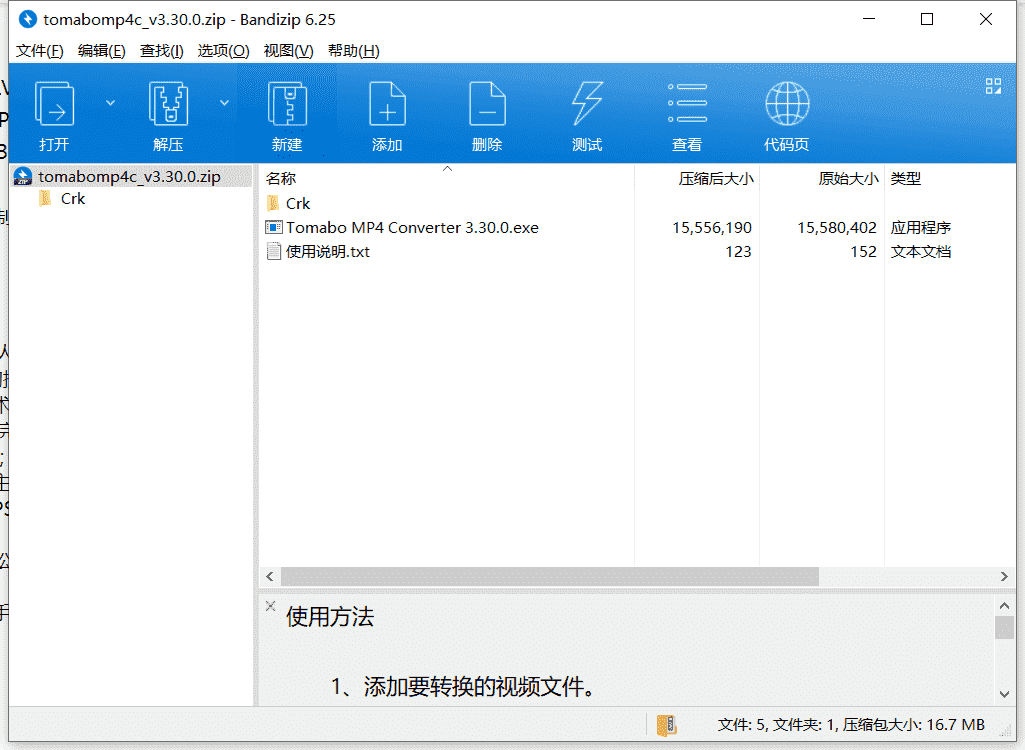1025x750 pixels.
Task: Click the 使用方法 heading in preview
Action: [329, 617]
